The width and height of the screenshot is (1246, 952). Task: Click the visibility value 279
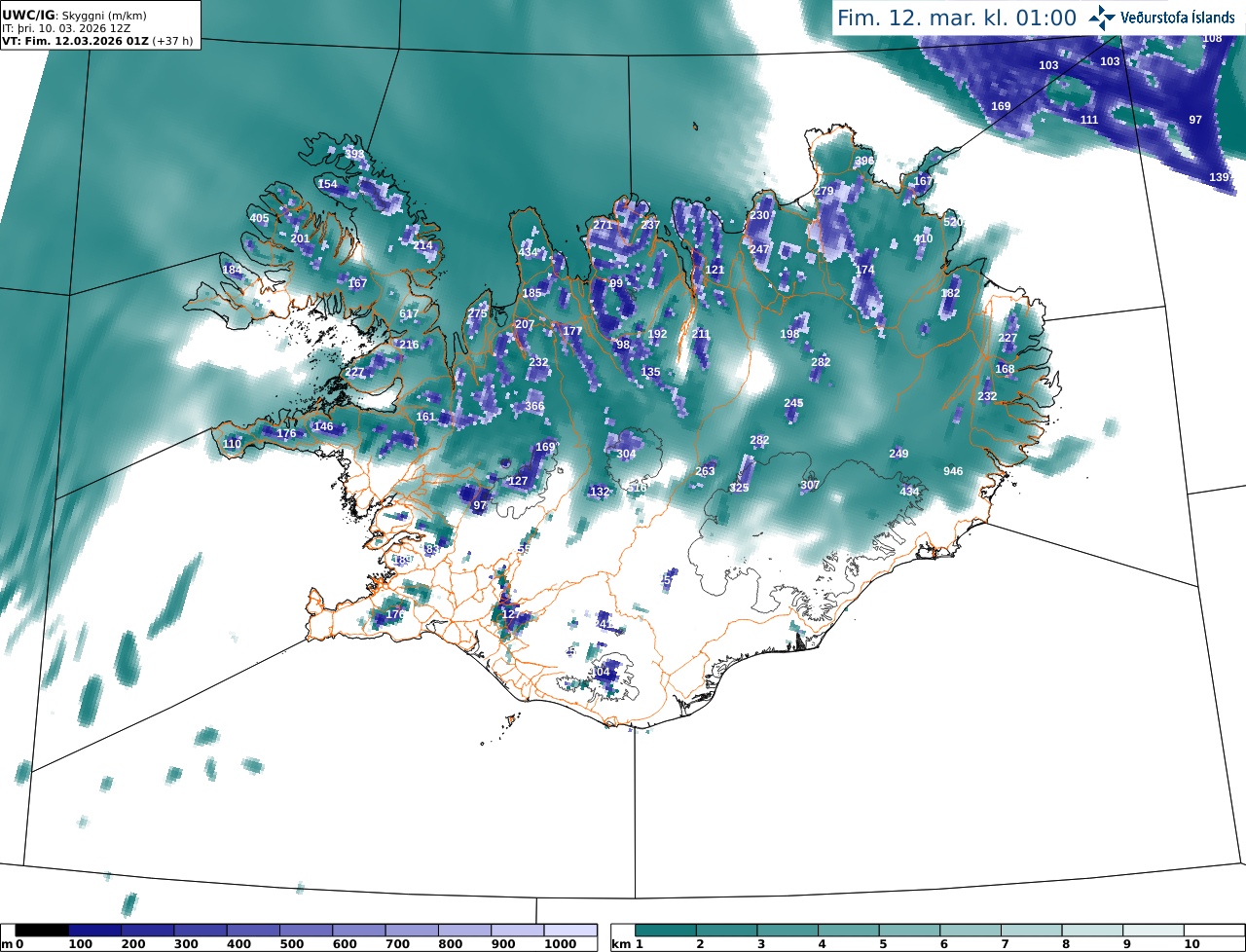825,191
